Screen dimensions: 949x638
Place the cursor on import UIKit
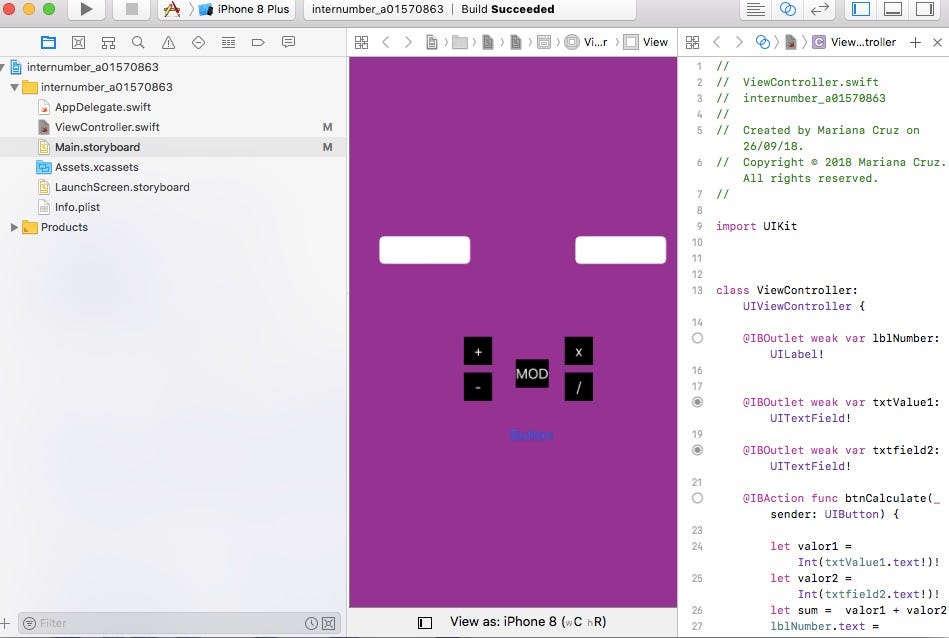point(757,226)
